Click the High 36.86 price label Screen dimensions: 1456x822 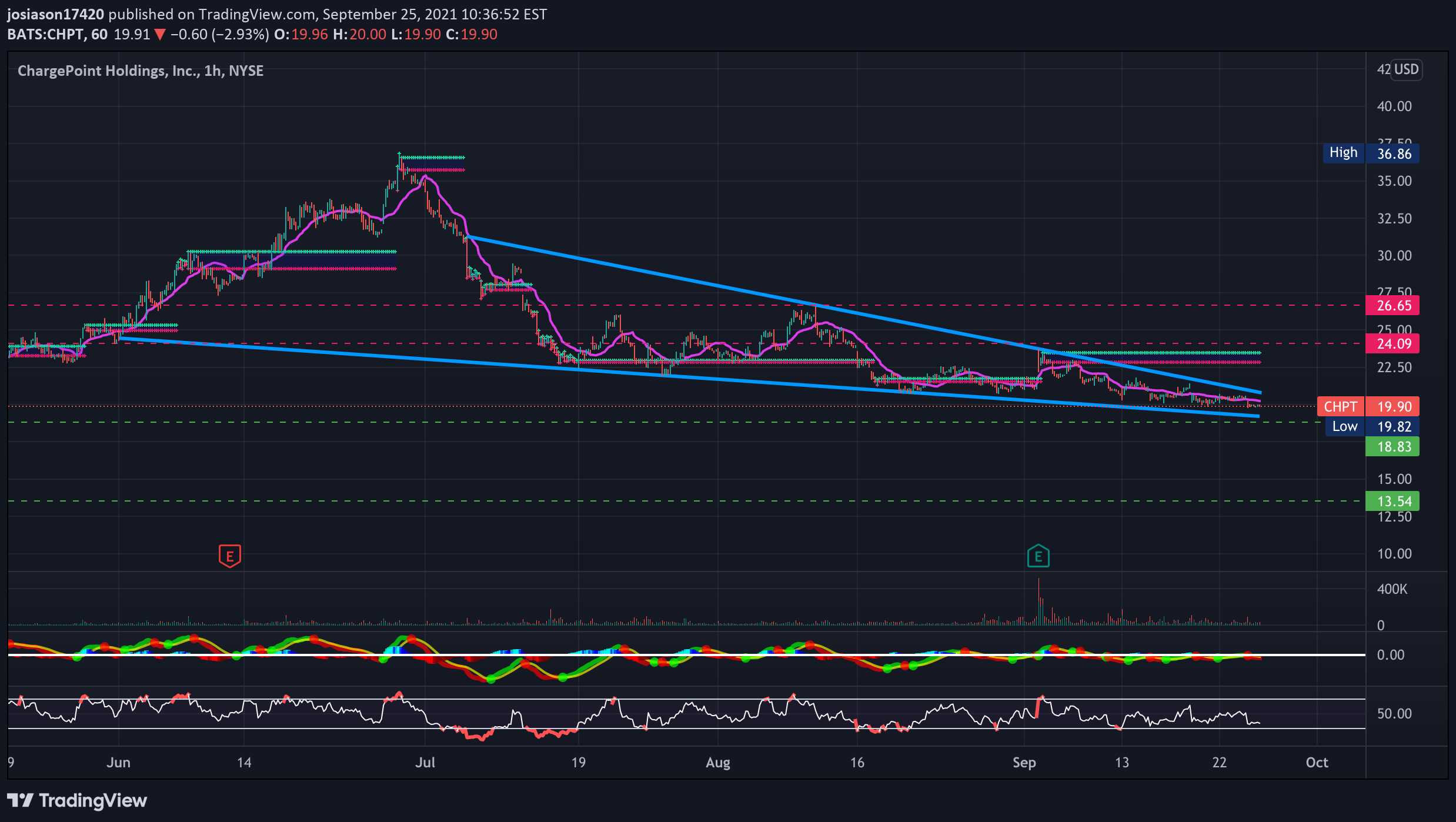tap(1371, 153)
